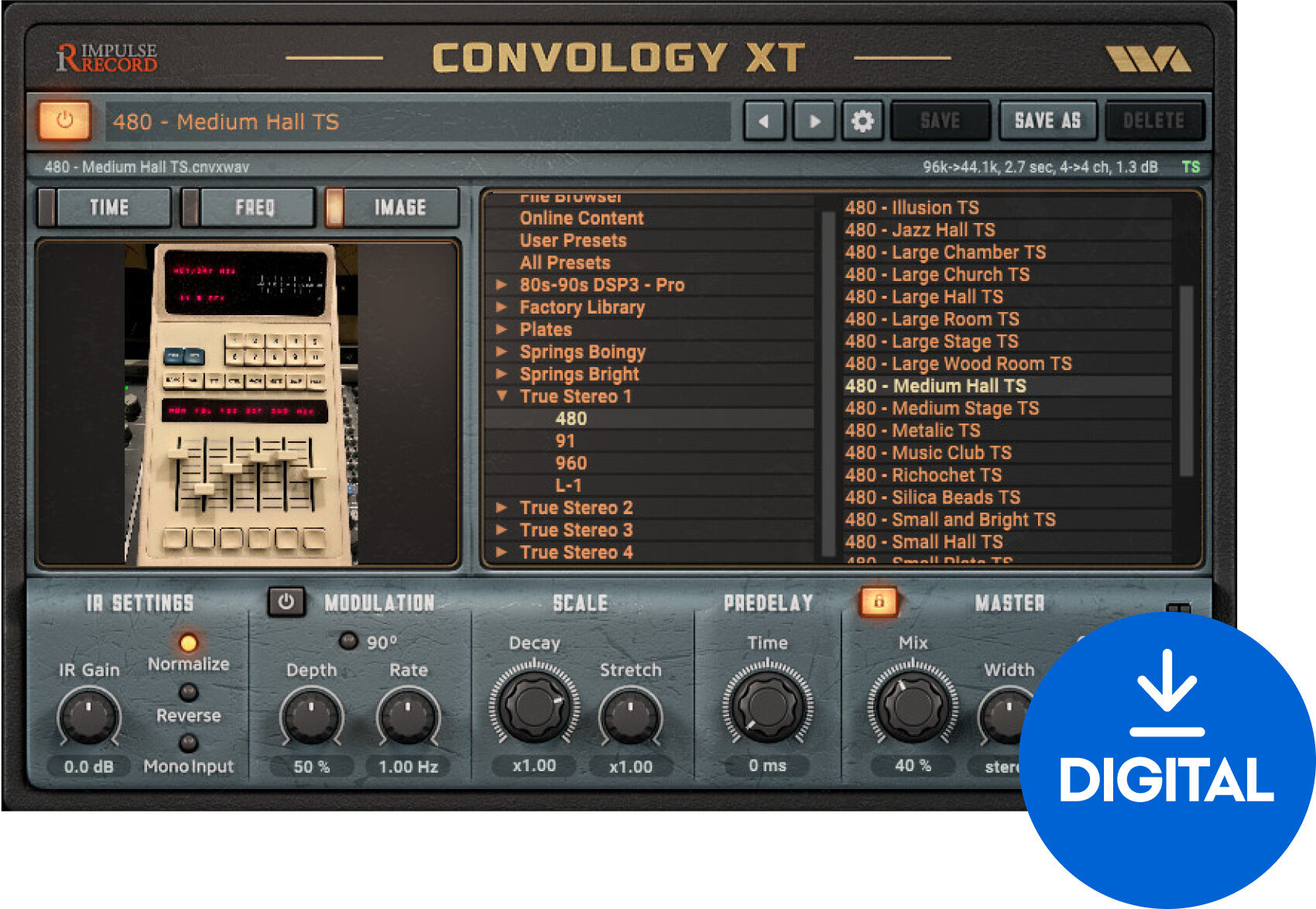
Task: Collapse the True Stereo 1 folder
Action: tap(502, 396)
